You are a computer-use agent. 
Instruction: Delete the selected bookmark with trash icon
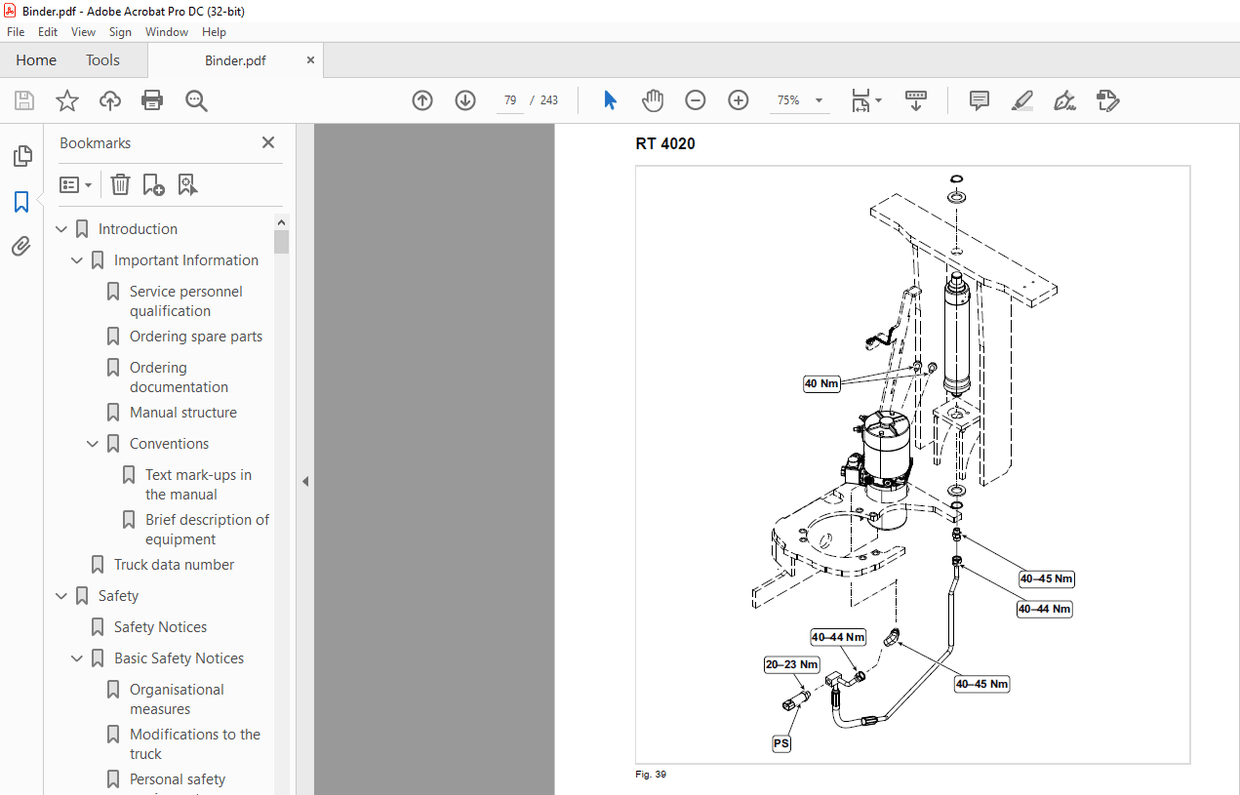point(120,184)
